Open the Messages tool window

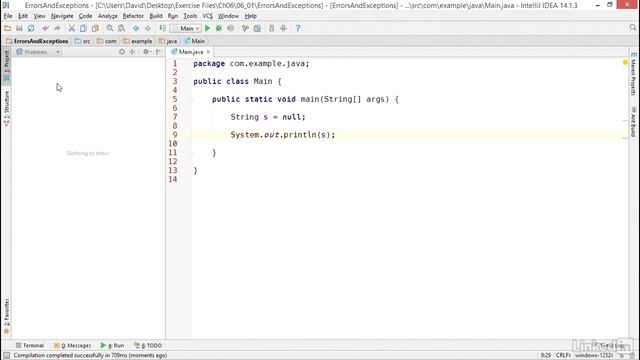pyautogui.click(x=73, y=345)
